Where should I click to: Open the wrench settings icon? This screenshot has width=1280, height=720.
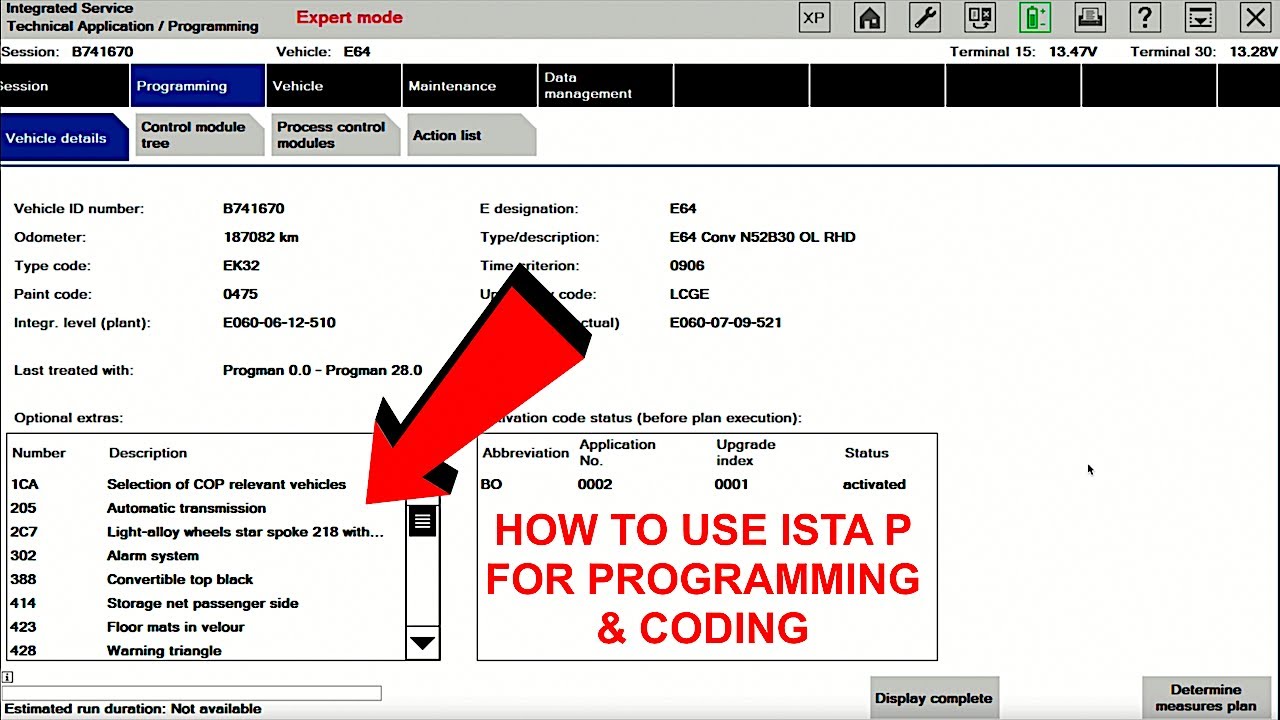(925, 17)
